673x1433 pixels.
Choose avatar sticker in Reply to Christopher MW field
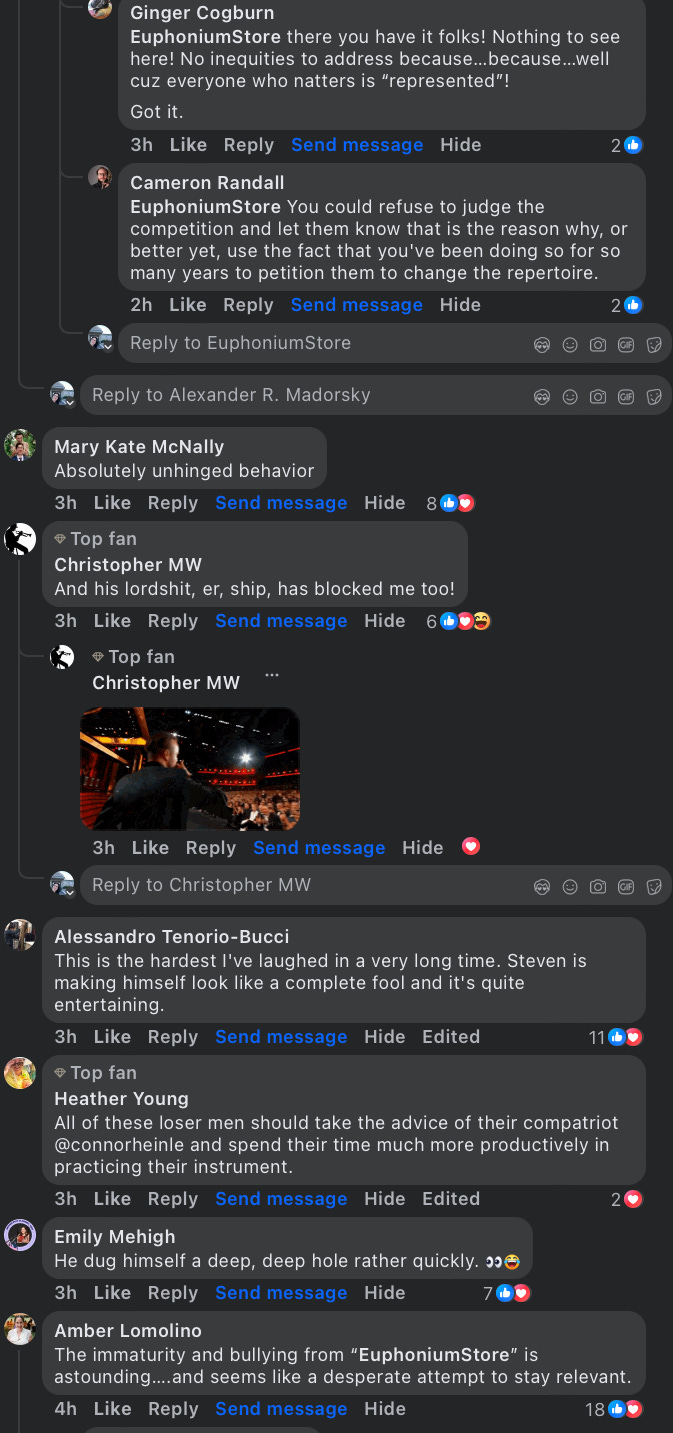(x=542, y=886)
